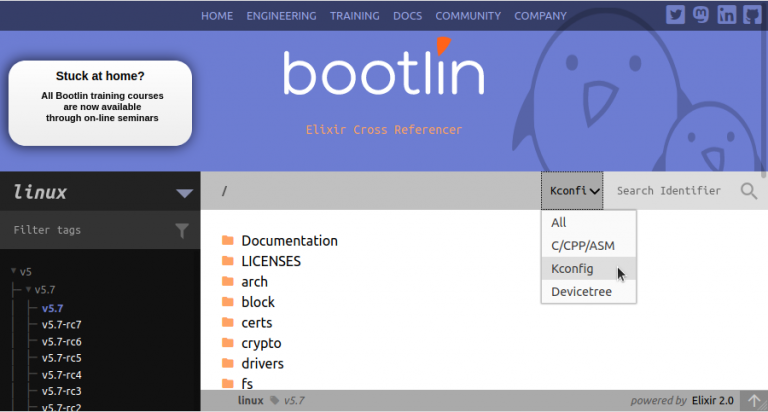Click the certs folder icon
Image resolution: width=768 pixels, height=412 pixels.
click(x=228, y=322)
